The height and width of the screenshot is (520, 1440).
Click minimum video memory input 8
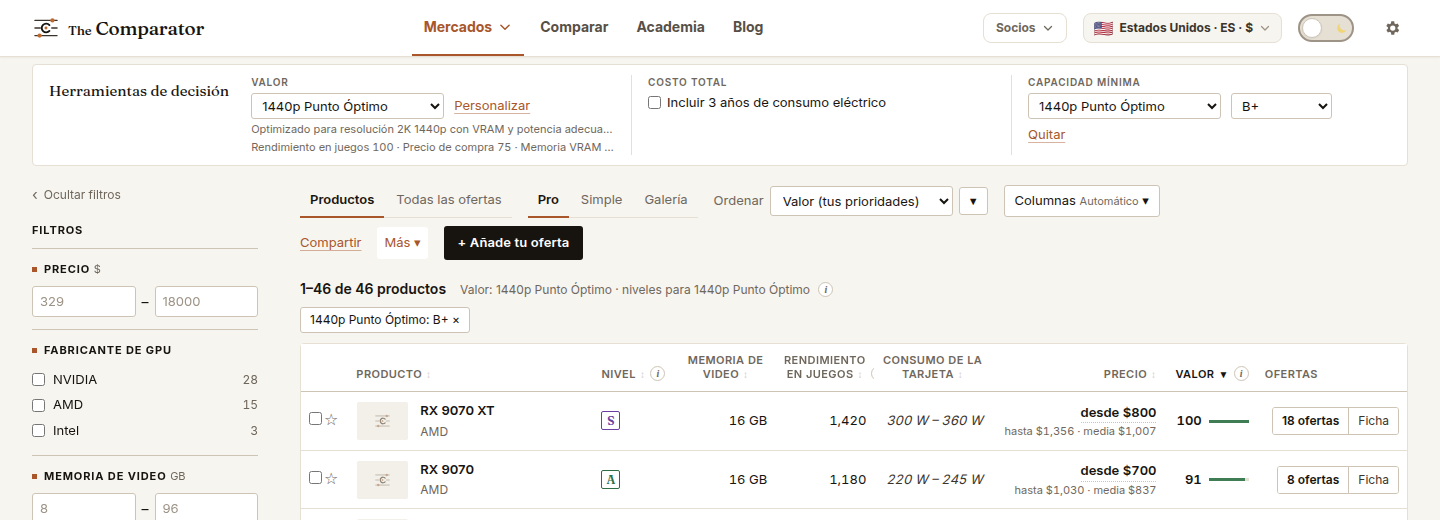pos(84,507)
